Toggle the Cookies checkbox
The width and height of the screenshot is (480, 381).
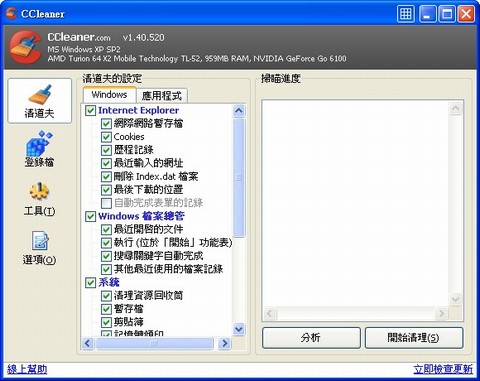(x=106, y=137)
